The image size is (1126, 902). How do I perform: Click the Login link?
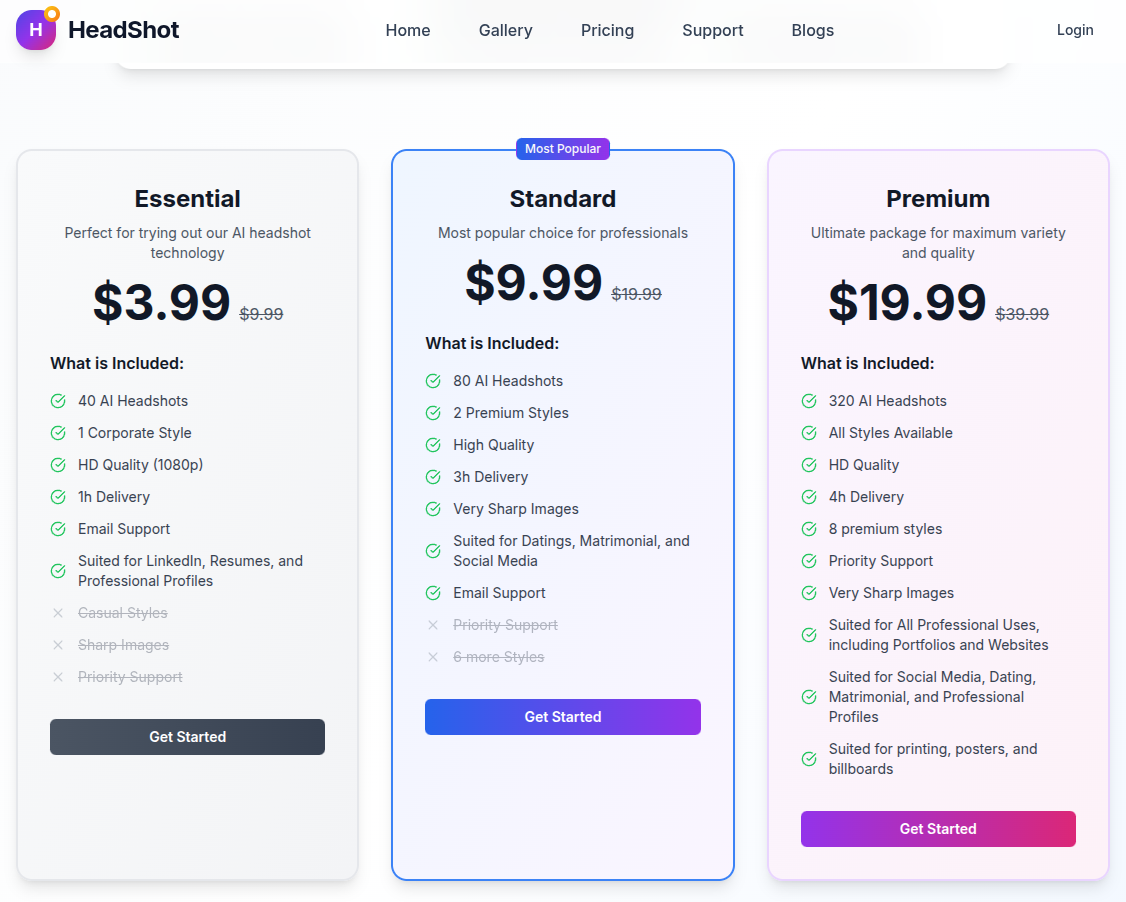(1075, 30)
